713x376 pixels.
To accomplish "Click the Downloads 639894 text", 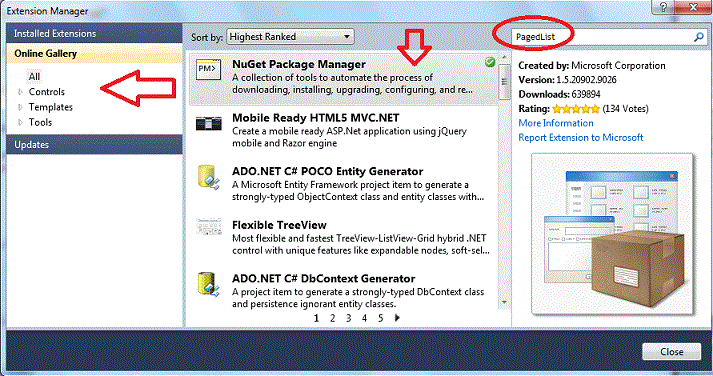I will coord(559,94).
